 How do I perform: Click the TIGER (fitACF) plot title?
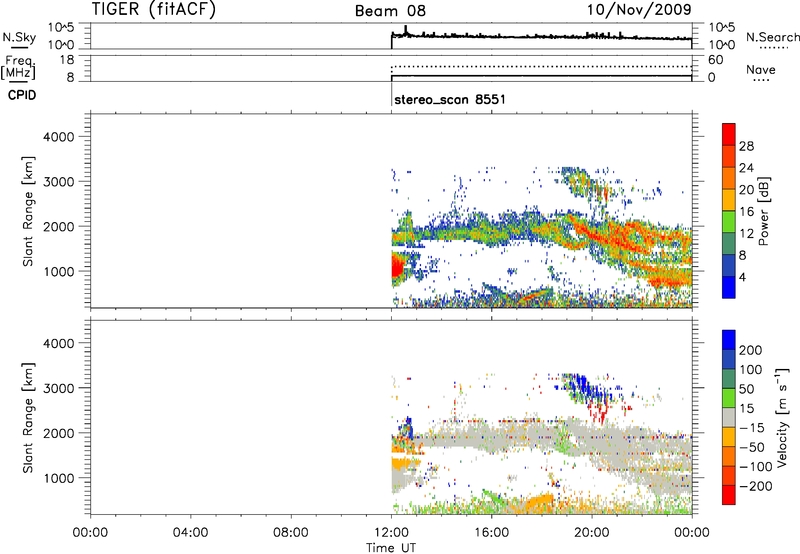pyautogui.click(x=154, y=9)
